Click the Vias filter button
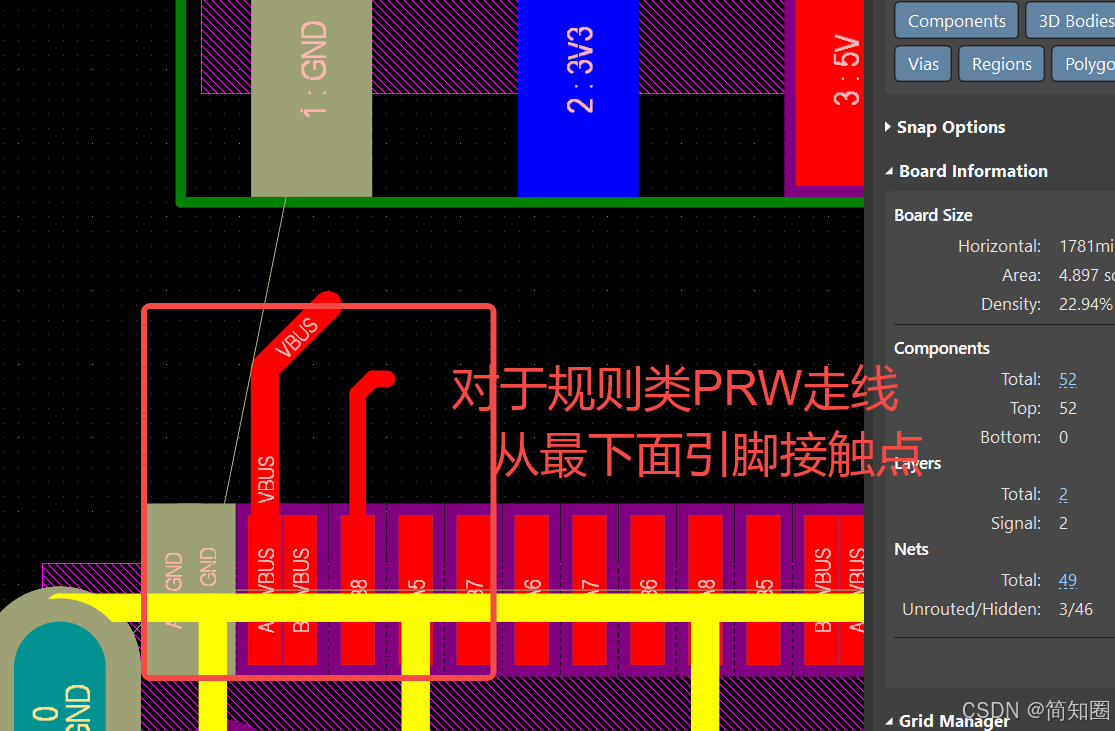 pos(923,64)
